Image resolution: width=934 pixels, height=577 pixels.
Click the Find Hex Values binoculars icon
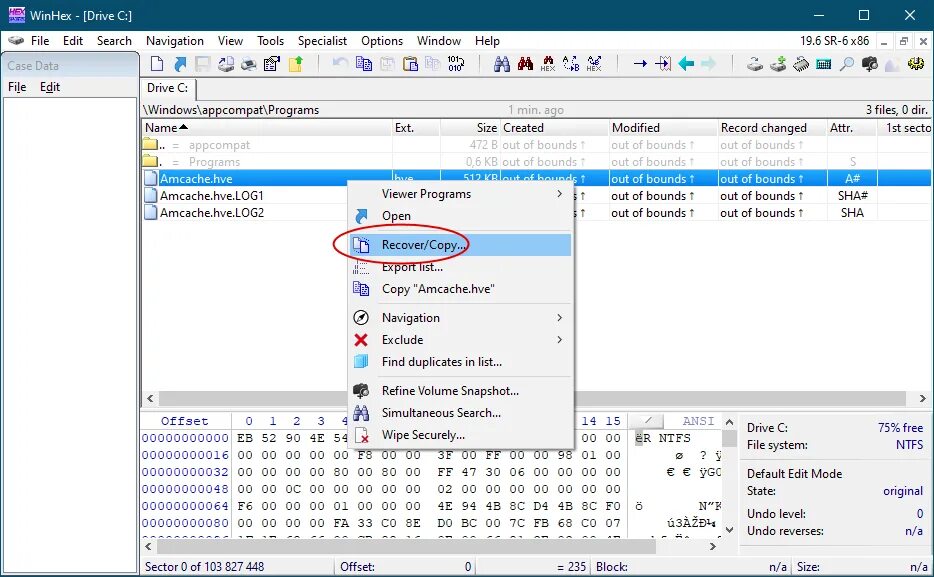(548, 63)
